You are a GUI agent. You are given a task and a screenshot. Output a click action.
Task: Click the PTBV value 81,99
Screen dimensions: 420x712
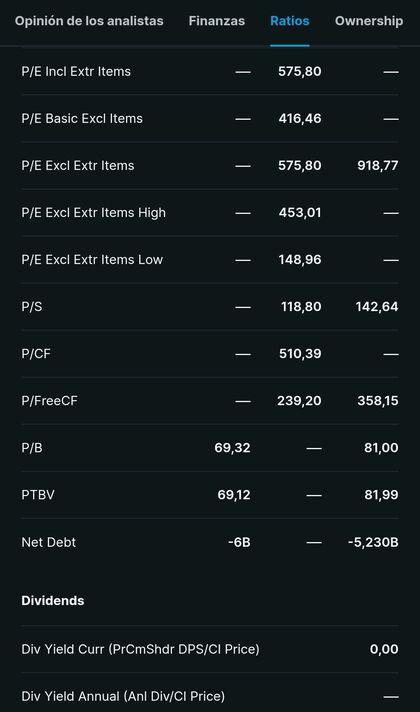click(381, 494)
